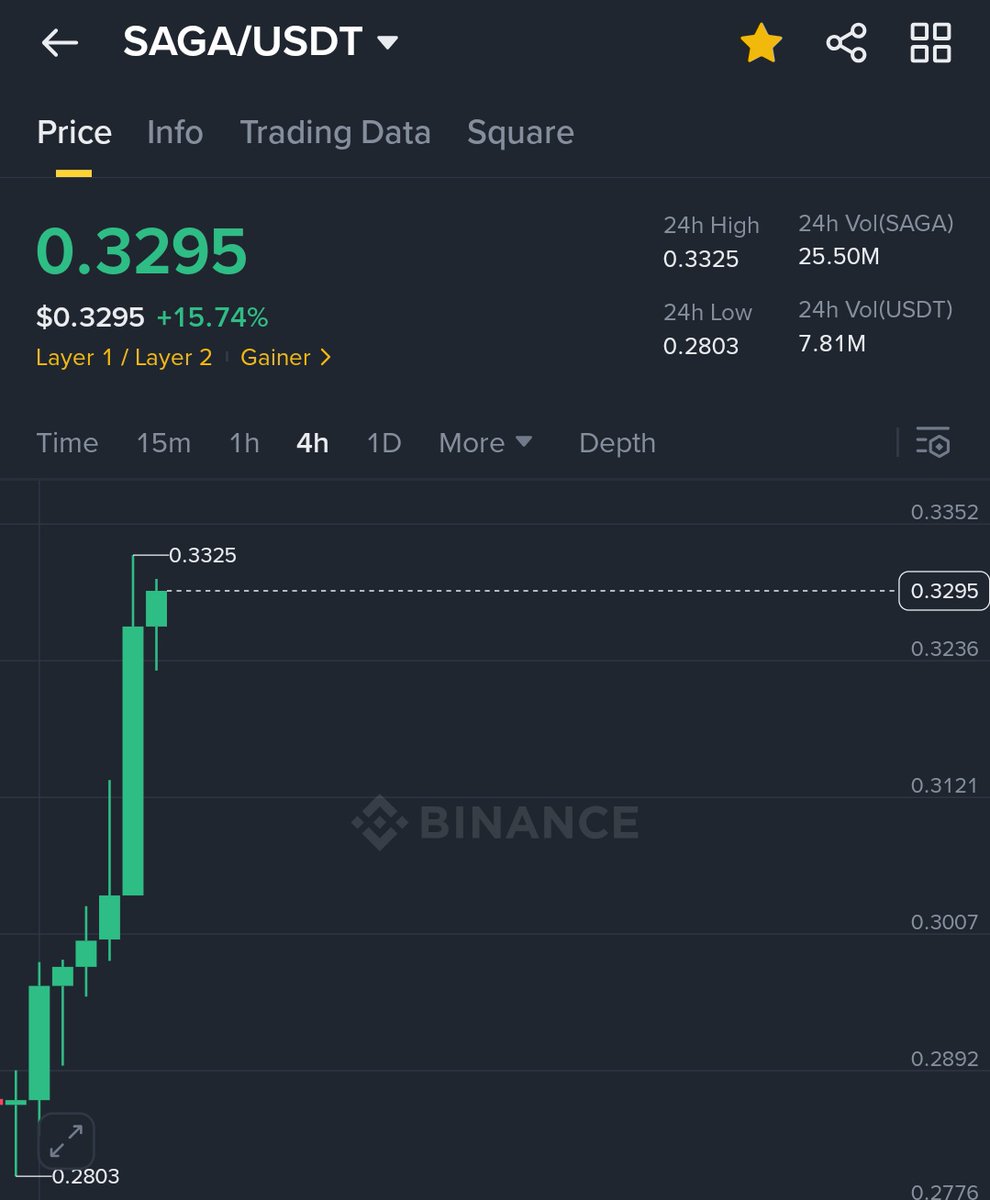Select the 15m chart interval
Image resolution: width=990 pixels, height=1200 pixels.
163,443
